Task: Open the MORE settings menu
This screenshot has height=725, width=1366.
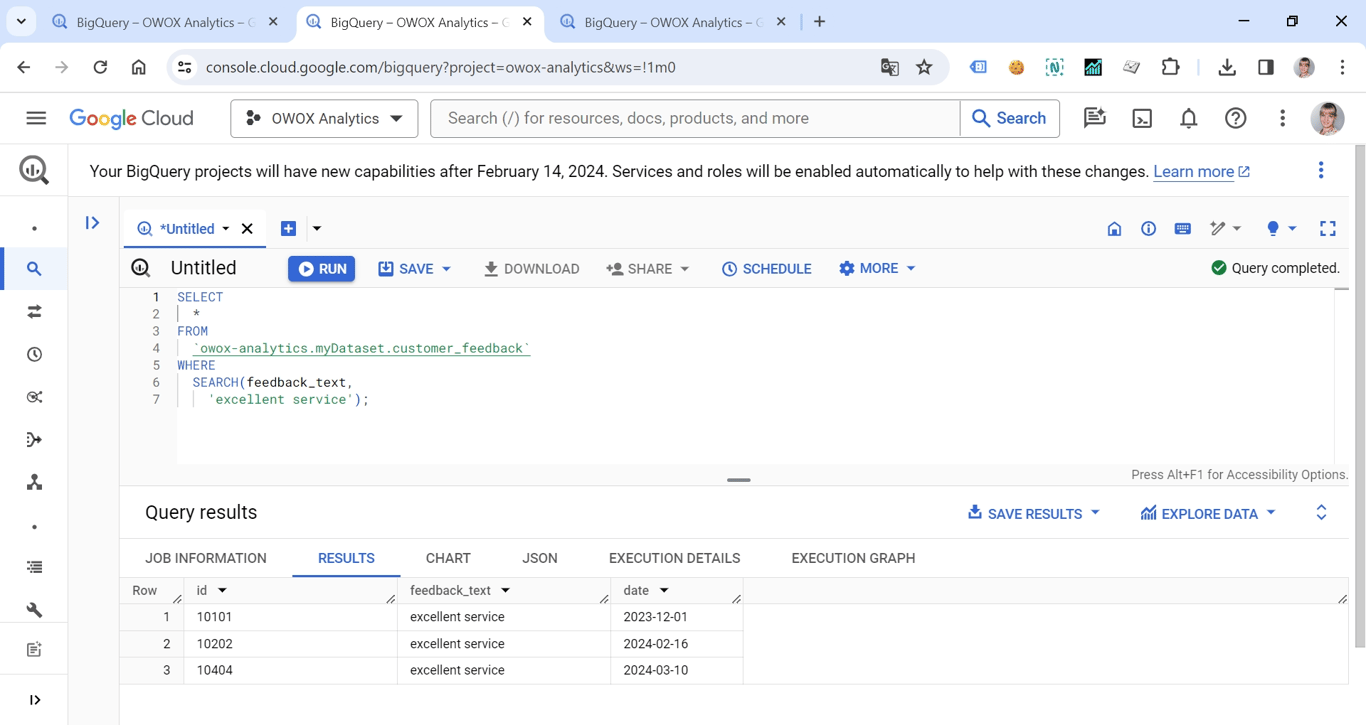Action: point(877,269)
